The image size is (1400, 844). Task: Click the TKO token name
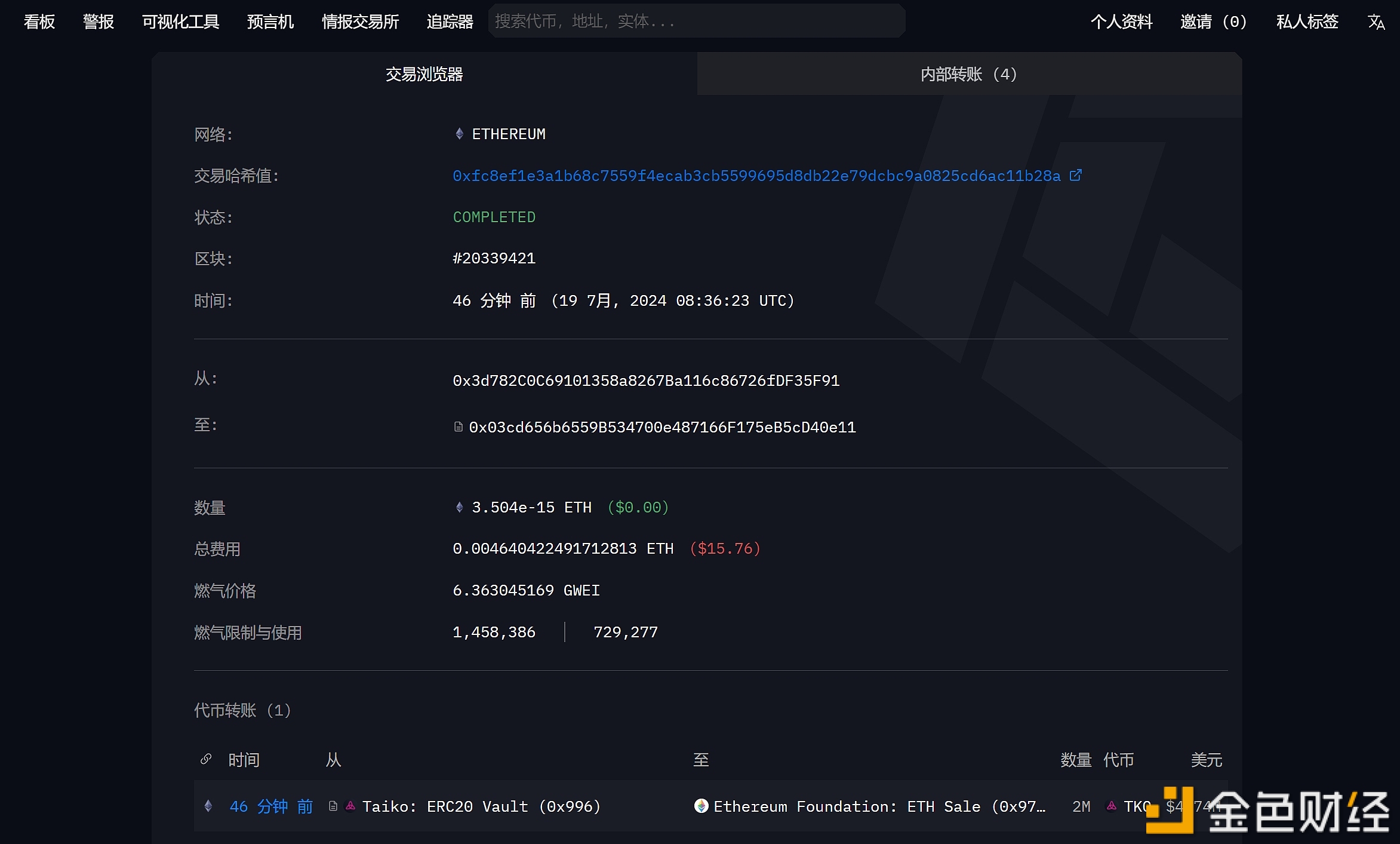click(x=1137, y=806)
